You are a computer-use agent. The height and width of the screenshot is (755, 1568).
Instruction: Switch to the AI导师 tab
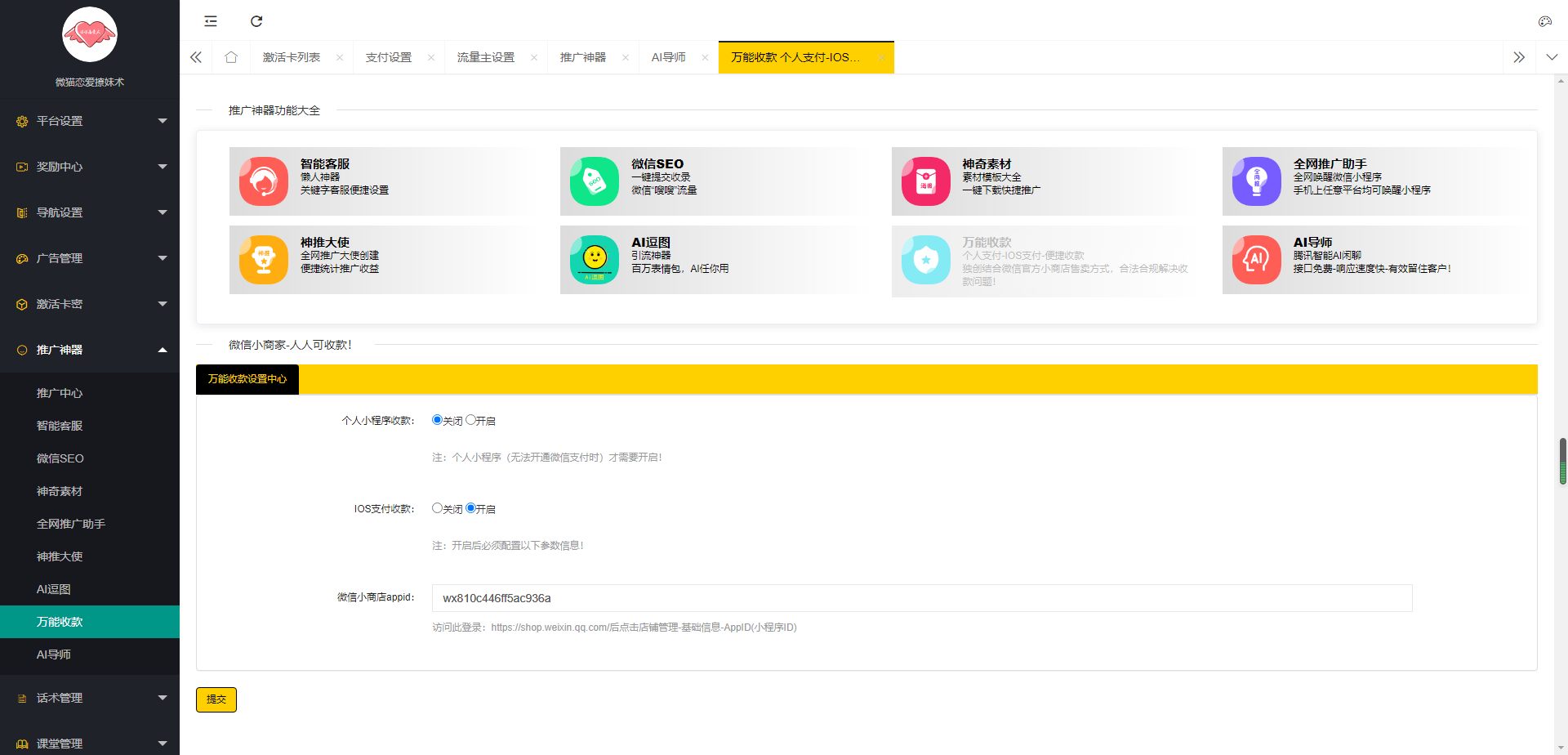669,57
